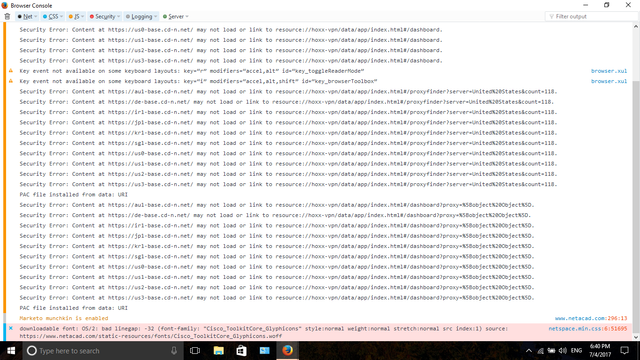Select the key_toggleReaderMode key event warning text
This screenshot has width=640, height=360.
coord(191,71)
